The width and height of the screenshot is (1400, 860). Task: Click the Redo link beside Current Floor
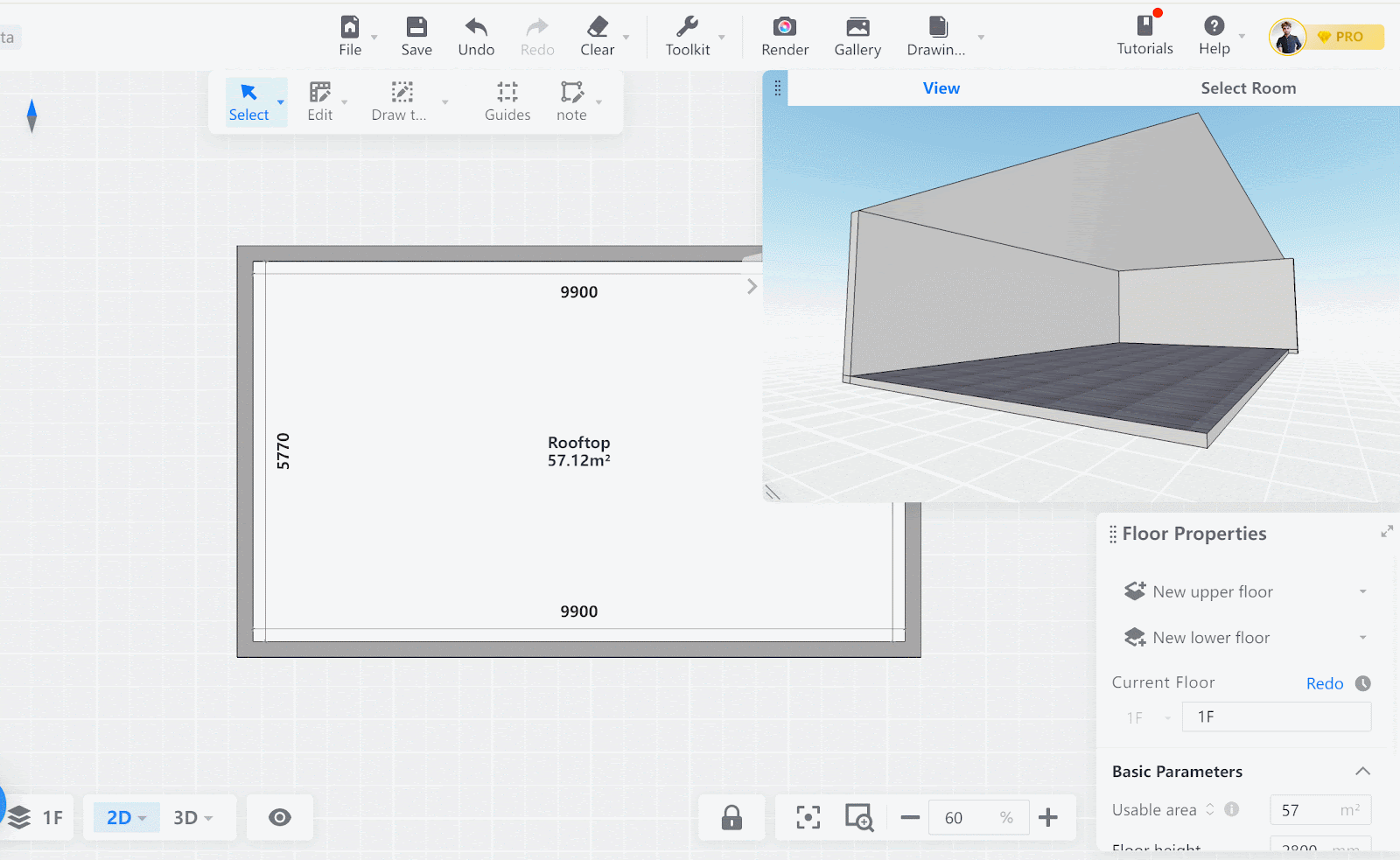coord(1324,683)
